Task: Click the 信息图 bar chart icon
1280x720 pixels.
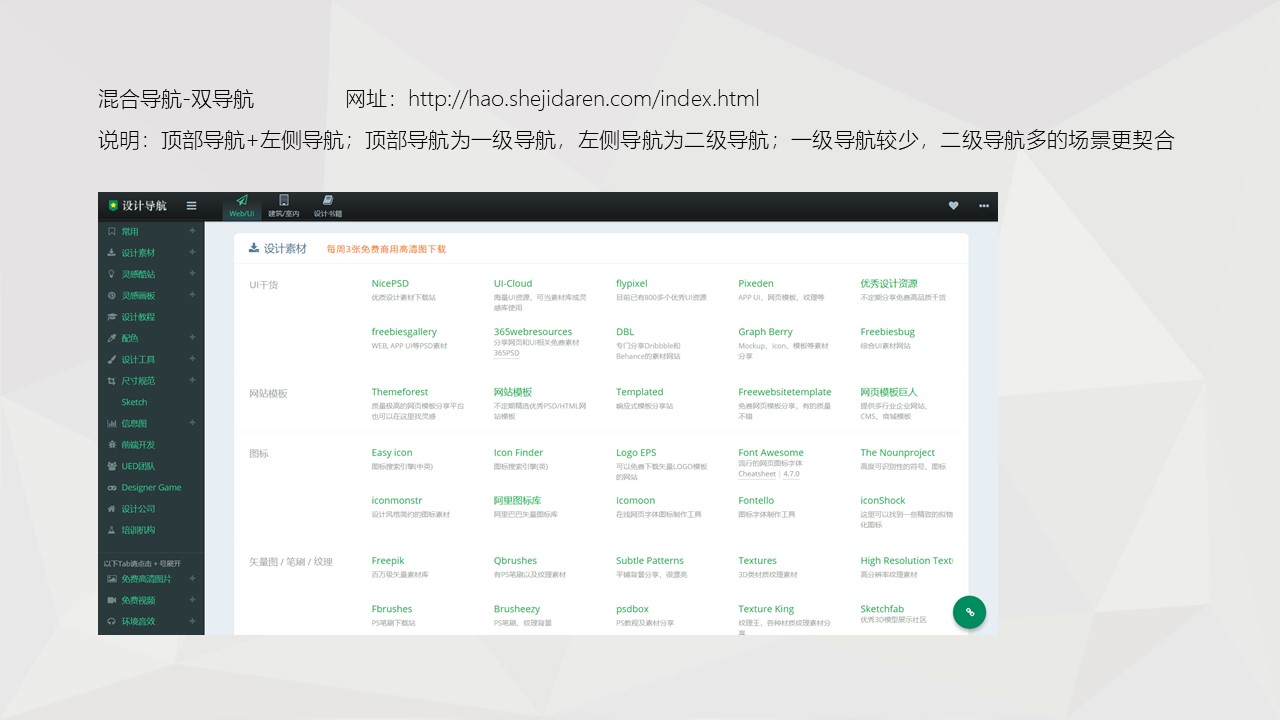Action: pyautogui.click(x=112, y=424)
